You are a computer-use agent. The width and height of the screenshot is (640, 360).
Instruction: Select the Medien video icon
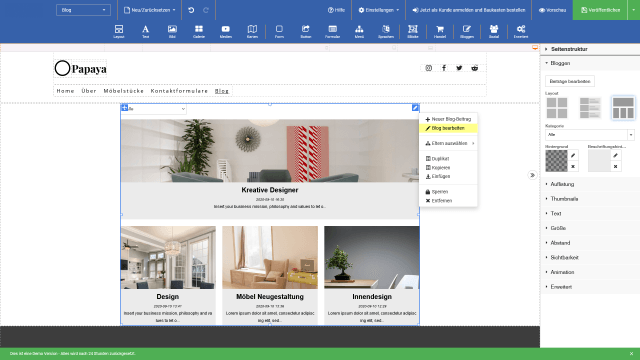point(226,31)
